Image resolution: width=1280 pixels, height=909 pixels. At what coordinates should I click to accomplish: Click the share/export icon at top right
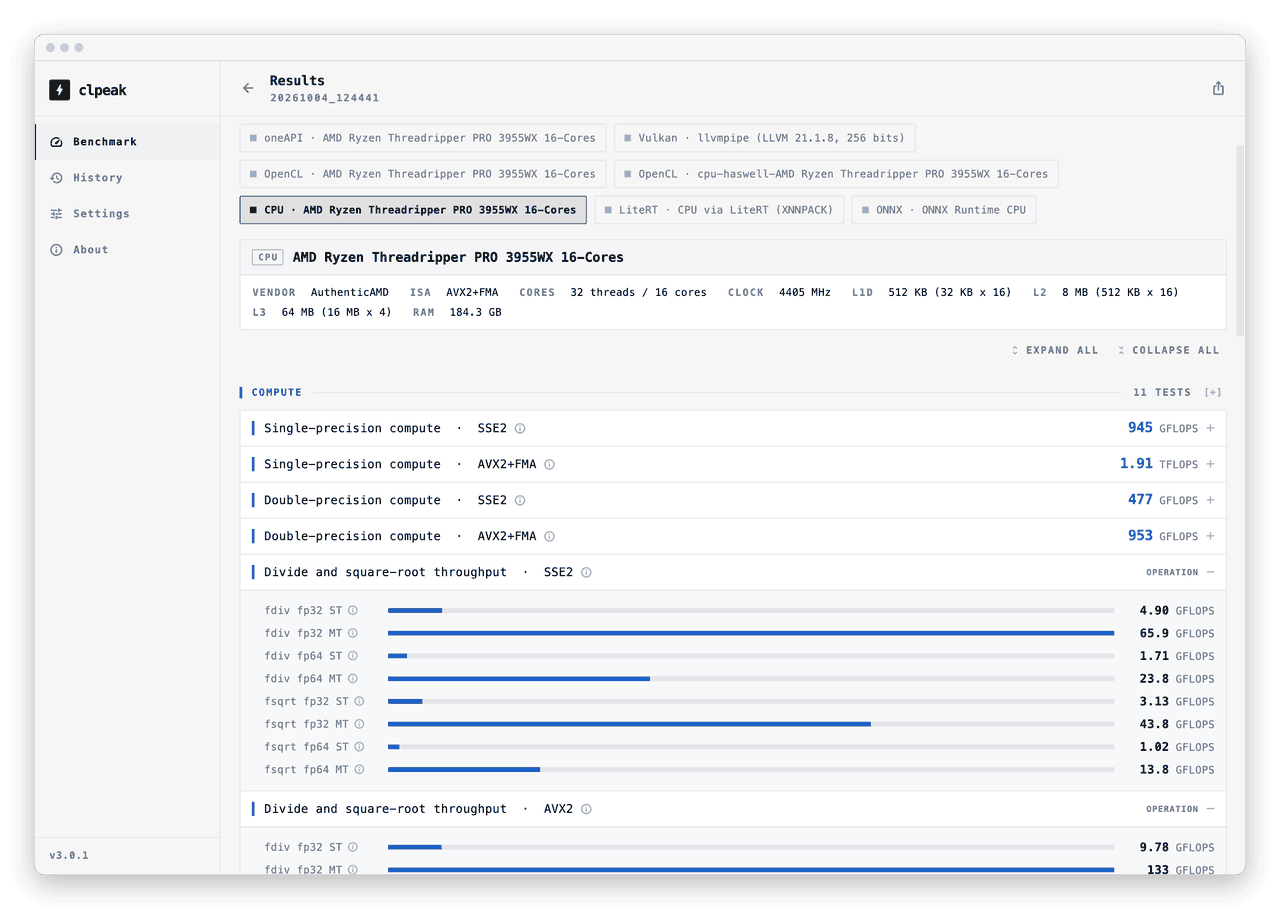pyautogui.click(x=1218, y=88)
